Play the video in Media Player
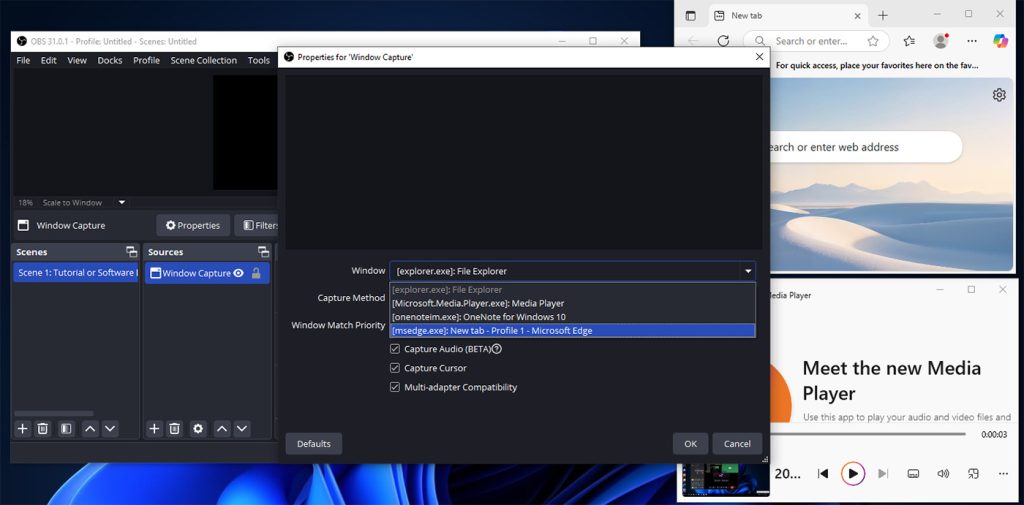 [x=853, y=474]
